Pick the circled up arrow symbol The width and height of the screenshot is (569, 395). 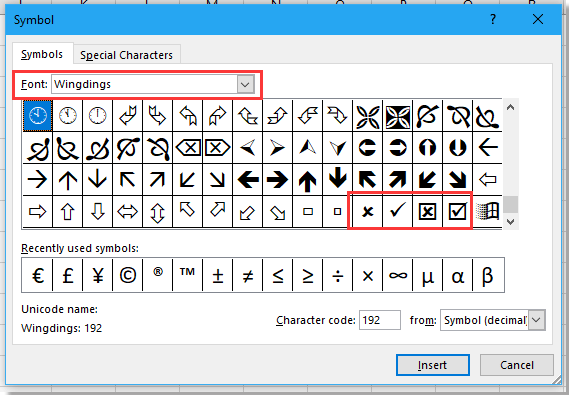tap(427, 148)
